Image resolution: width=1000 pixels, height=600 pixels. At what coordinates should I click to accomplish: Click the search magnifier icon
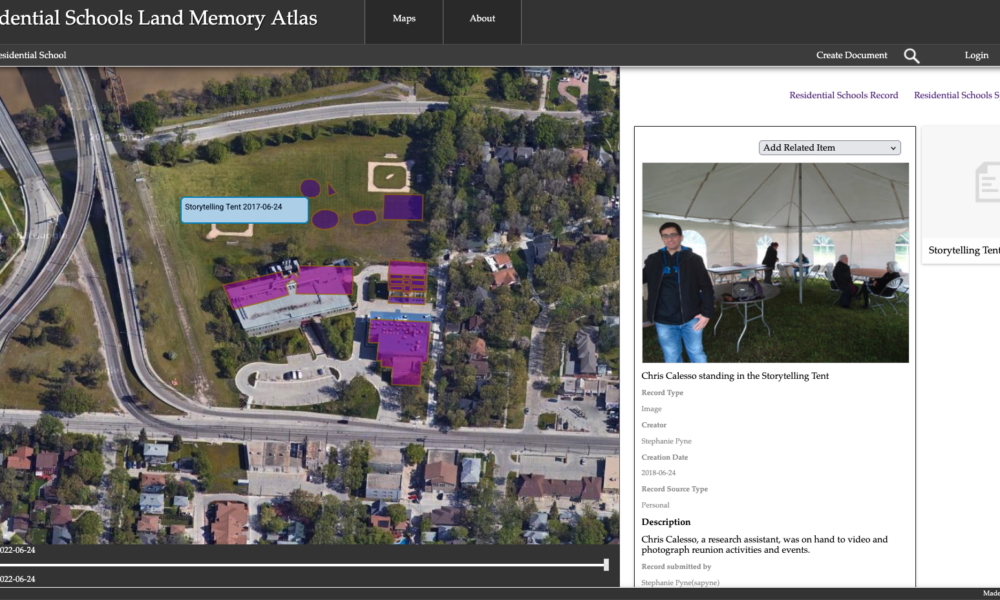point(911,56)
